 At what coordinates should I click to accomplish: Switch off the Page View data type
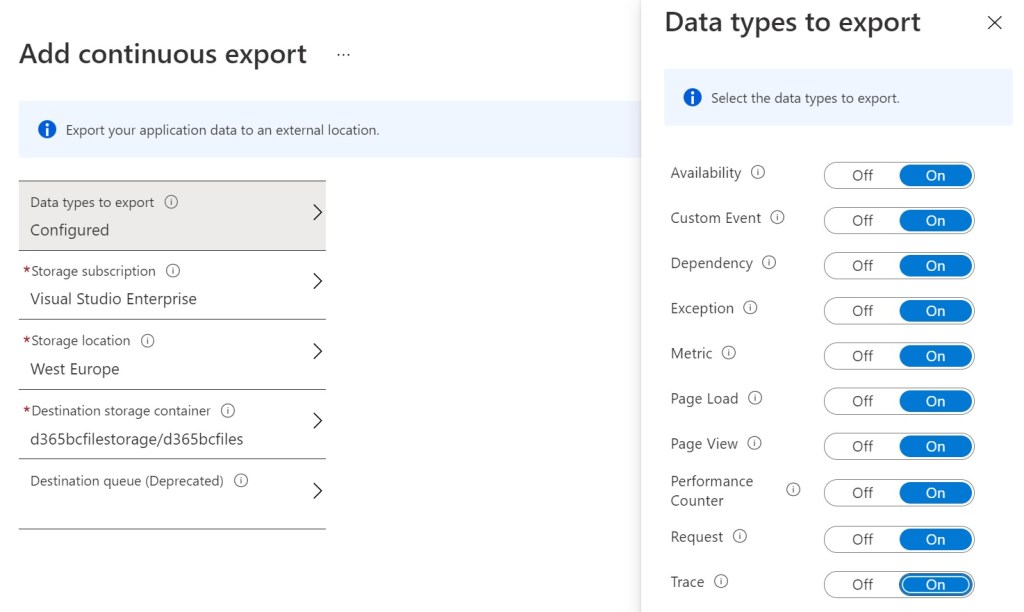860,446
